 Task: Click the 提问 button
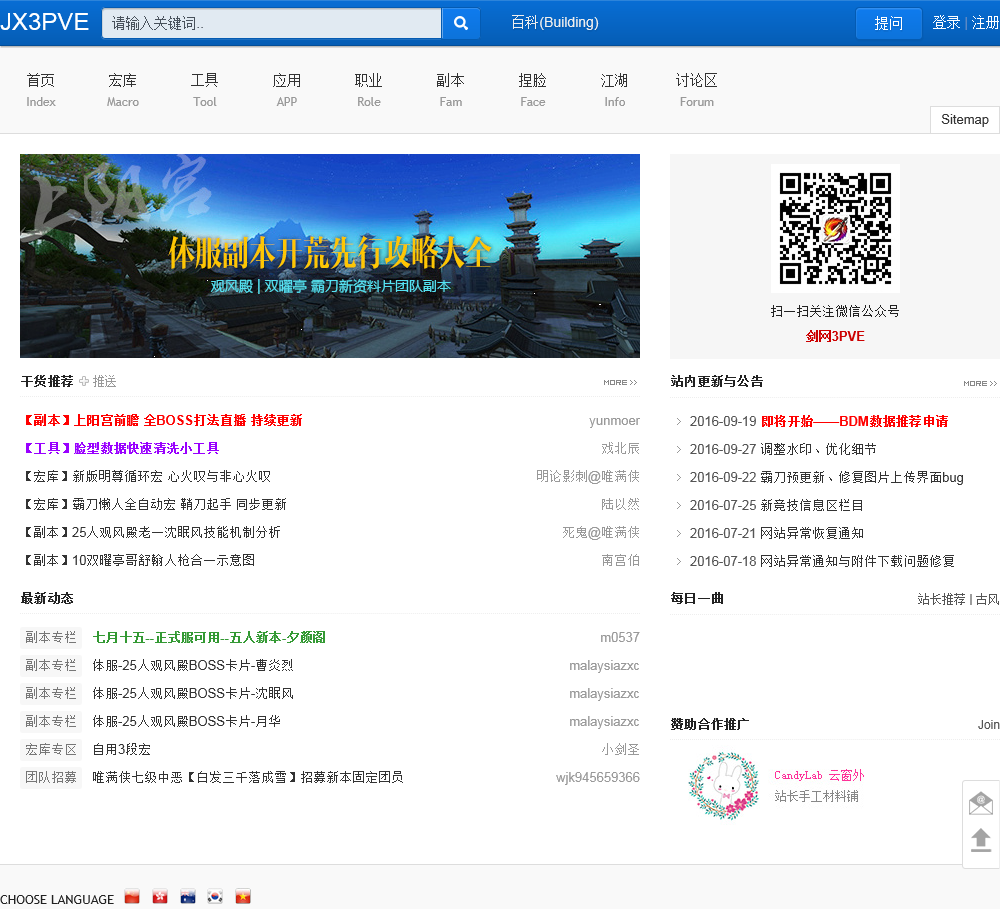click(888, 24)
